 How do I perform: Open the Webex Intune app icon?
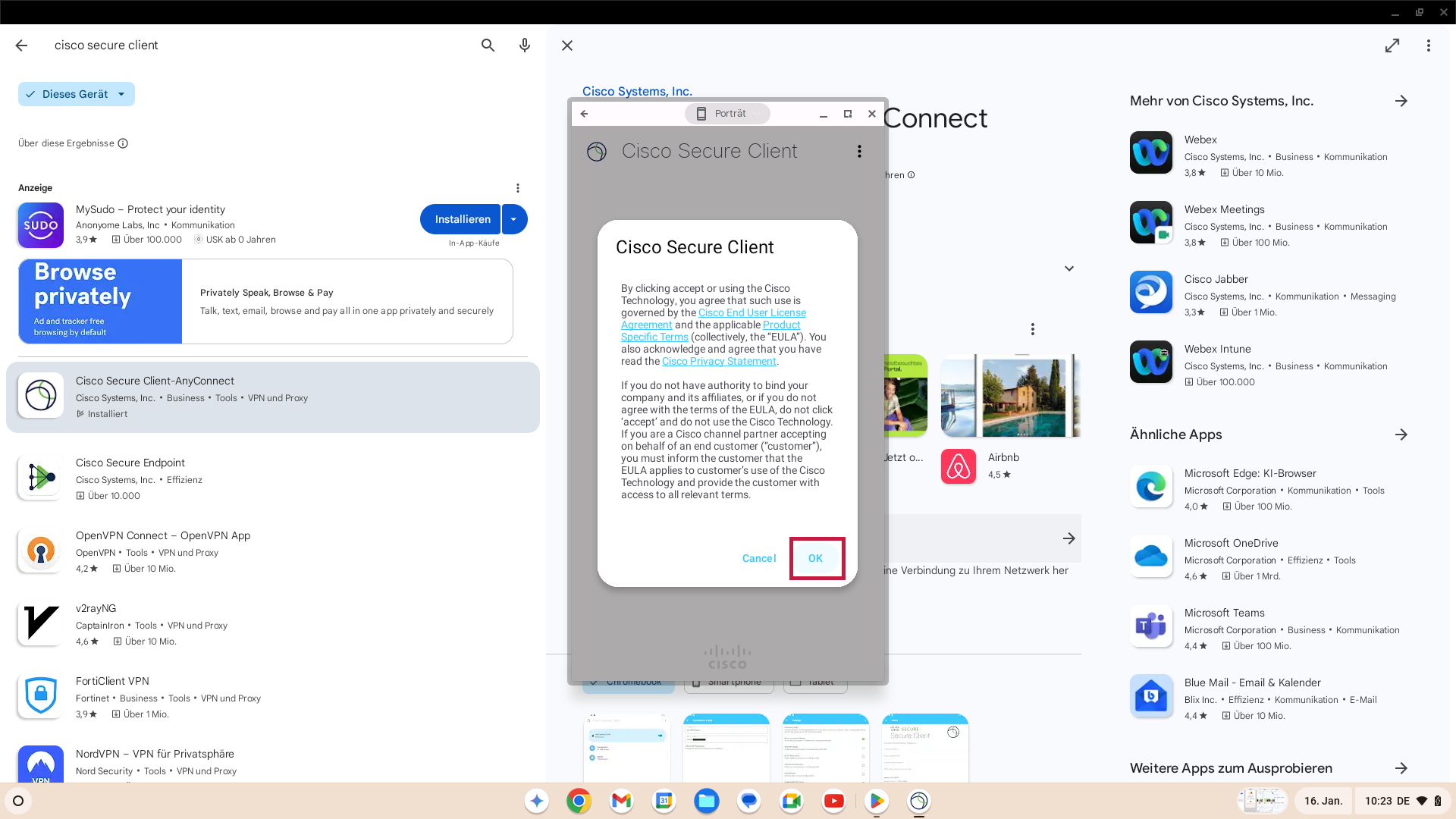(x=1151, y=362)
